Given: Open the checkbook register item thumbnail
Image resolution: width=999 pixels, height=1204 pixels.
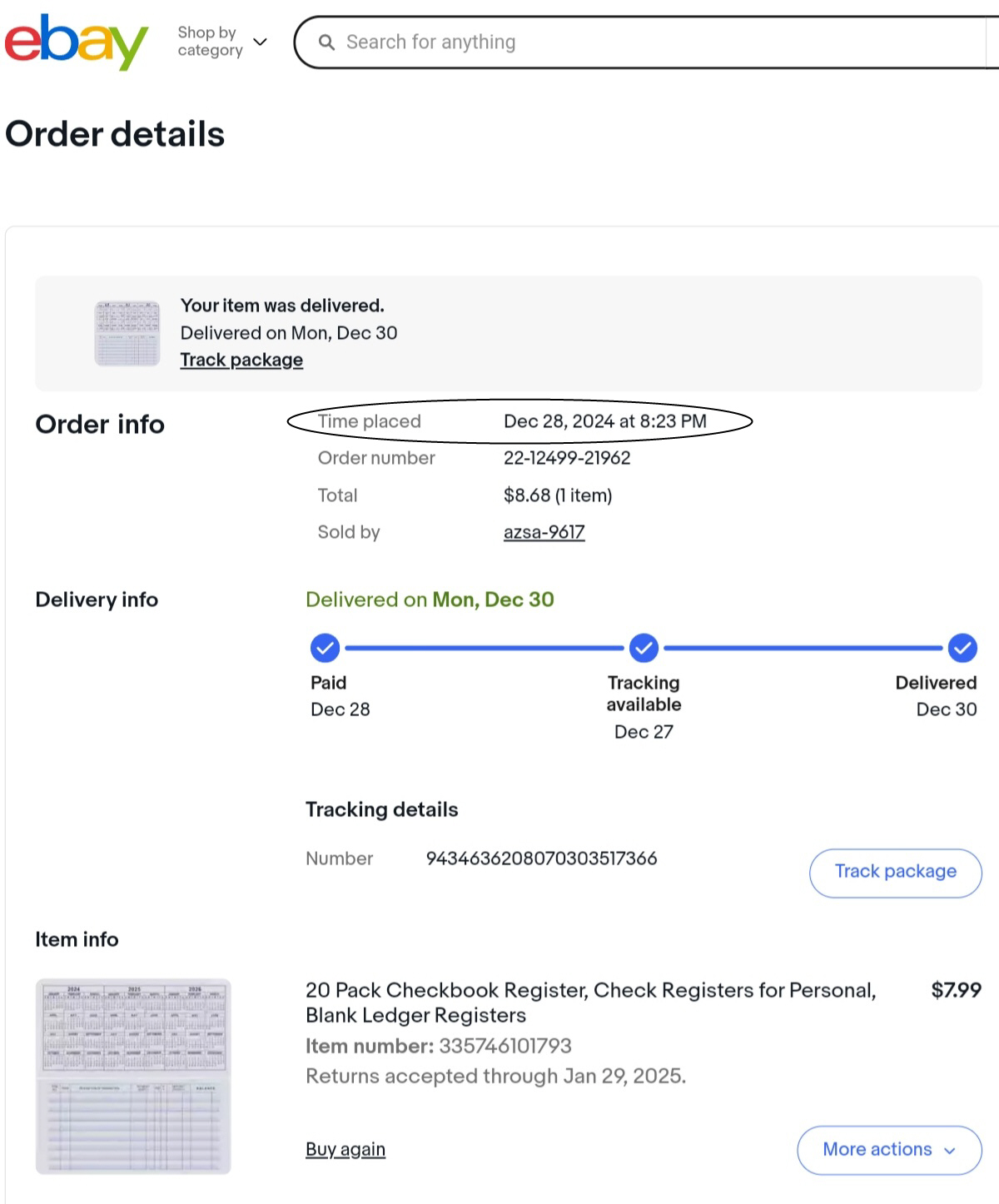Looking at the screenshot, I should pos(133,1077).
